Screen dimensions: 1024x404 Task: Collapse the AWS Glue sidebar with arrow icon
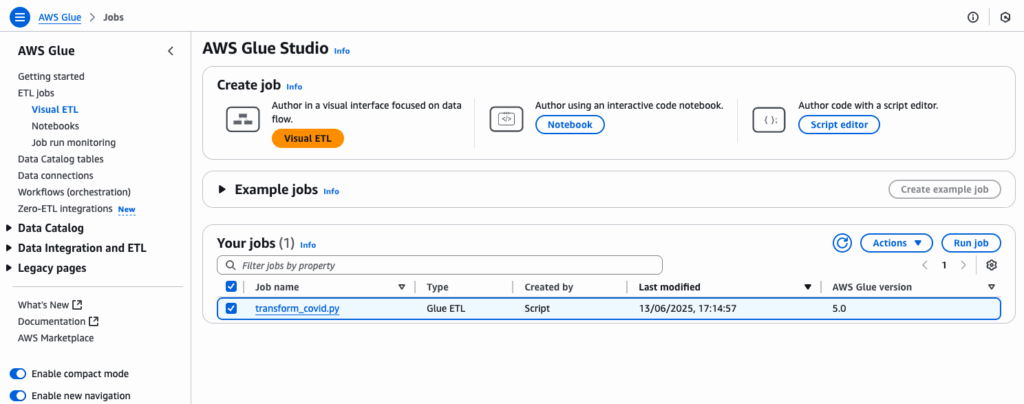(x=171, y=51)
